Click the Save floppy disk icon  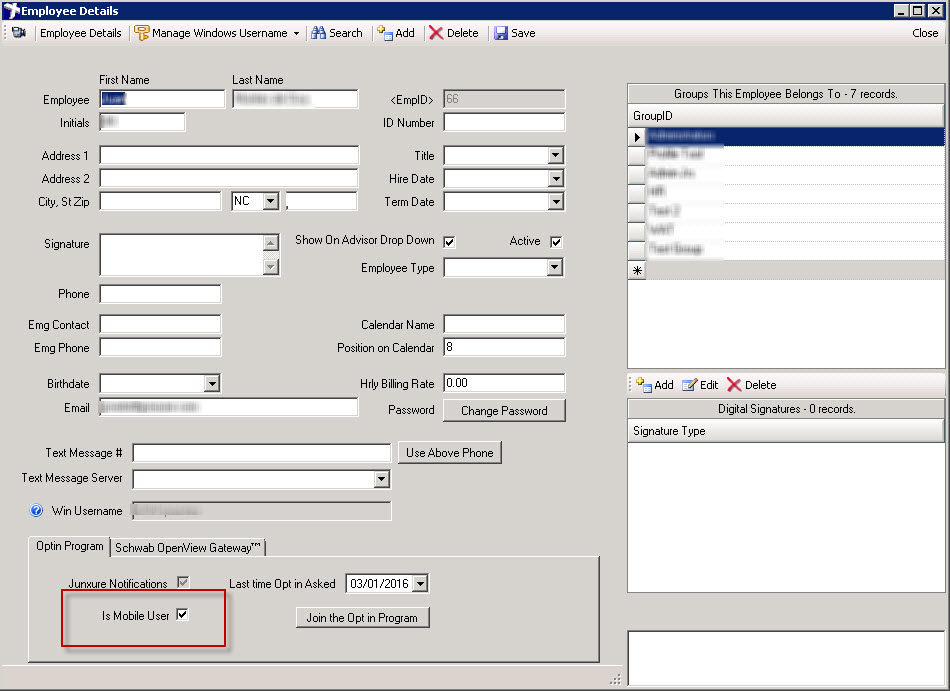pyautogui.click(x=500, y=33)
